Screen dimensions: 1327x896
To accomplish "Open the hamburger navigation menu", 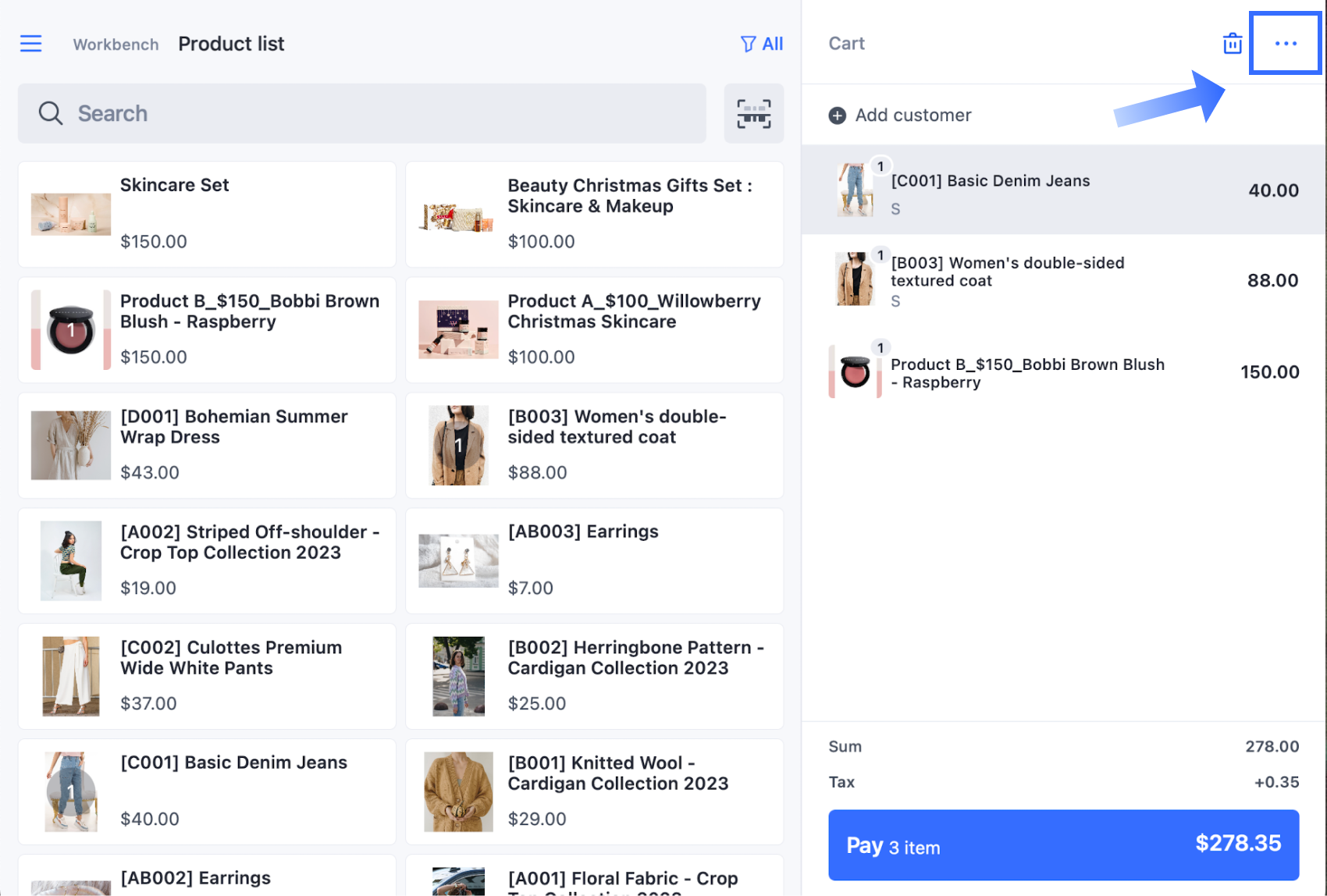I will tap(31, 44).
